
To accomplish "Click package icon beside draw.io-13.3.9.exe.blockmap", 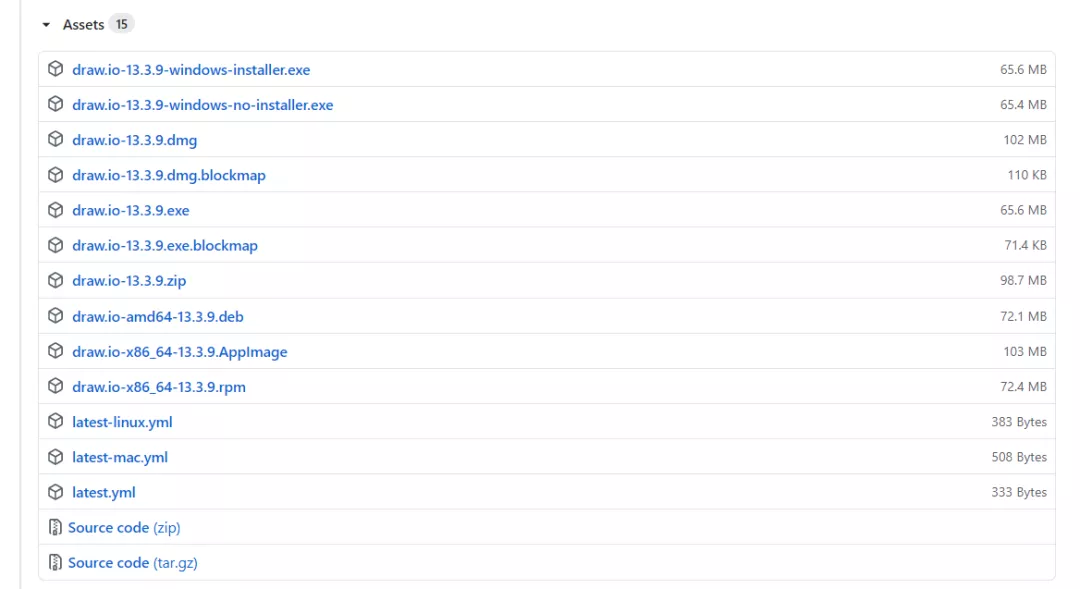I will click(56, 245).
